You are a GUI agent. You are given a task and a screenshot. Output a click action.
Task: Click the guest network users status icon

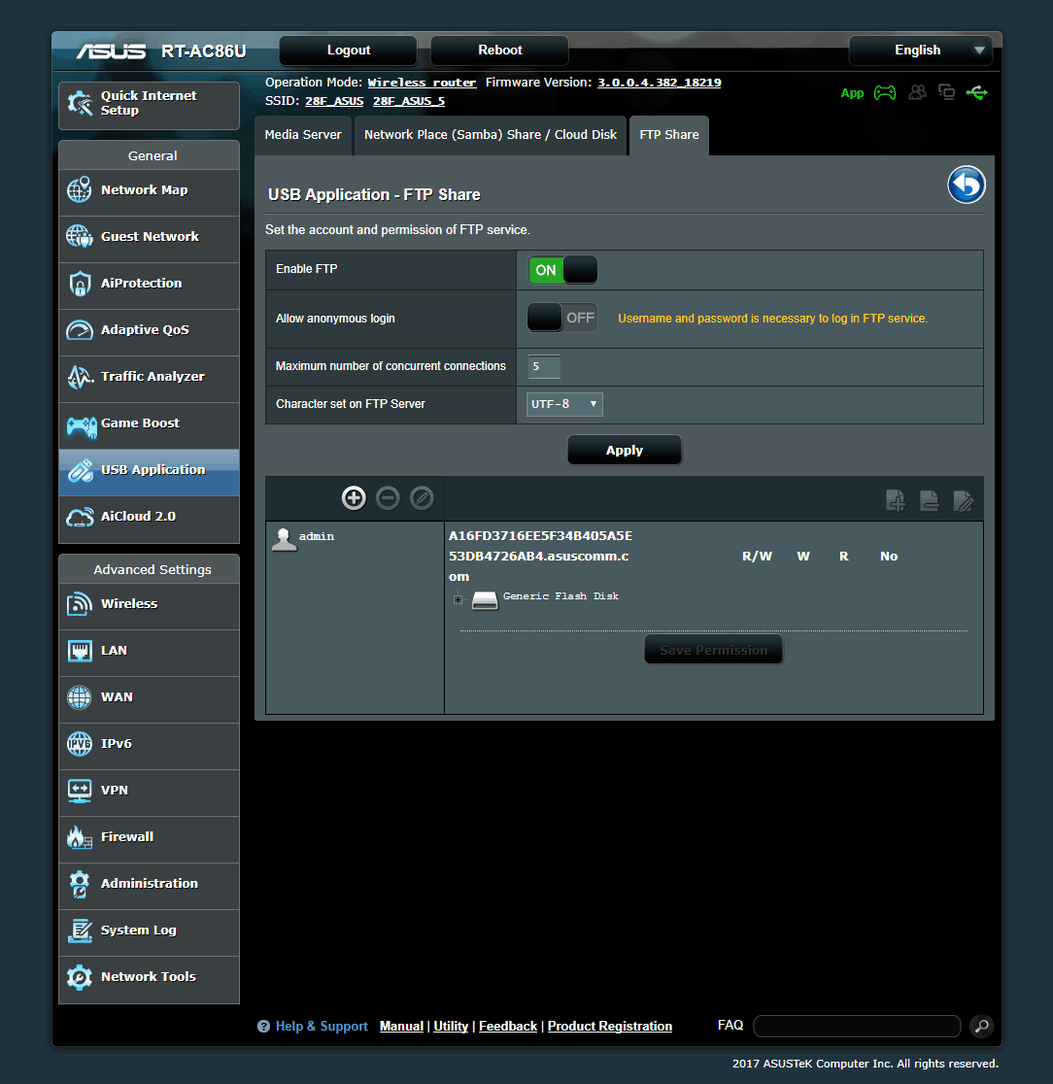click(917, 92)
